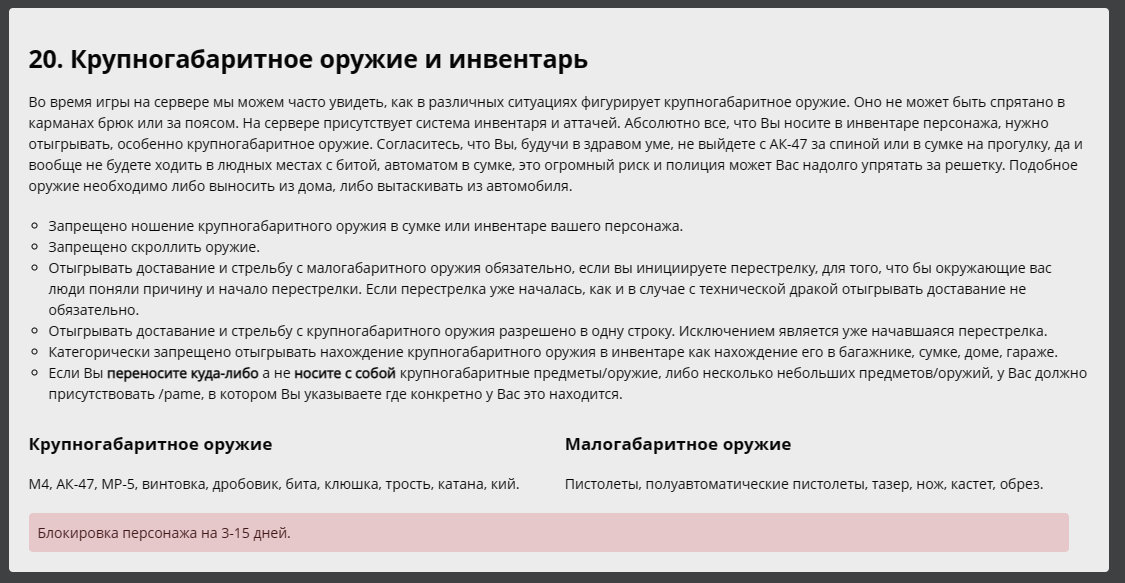Click the "Малогабаритное оружие" subheading

coord(677,444)
